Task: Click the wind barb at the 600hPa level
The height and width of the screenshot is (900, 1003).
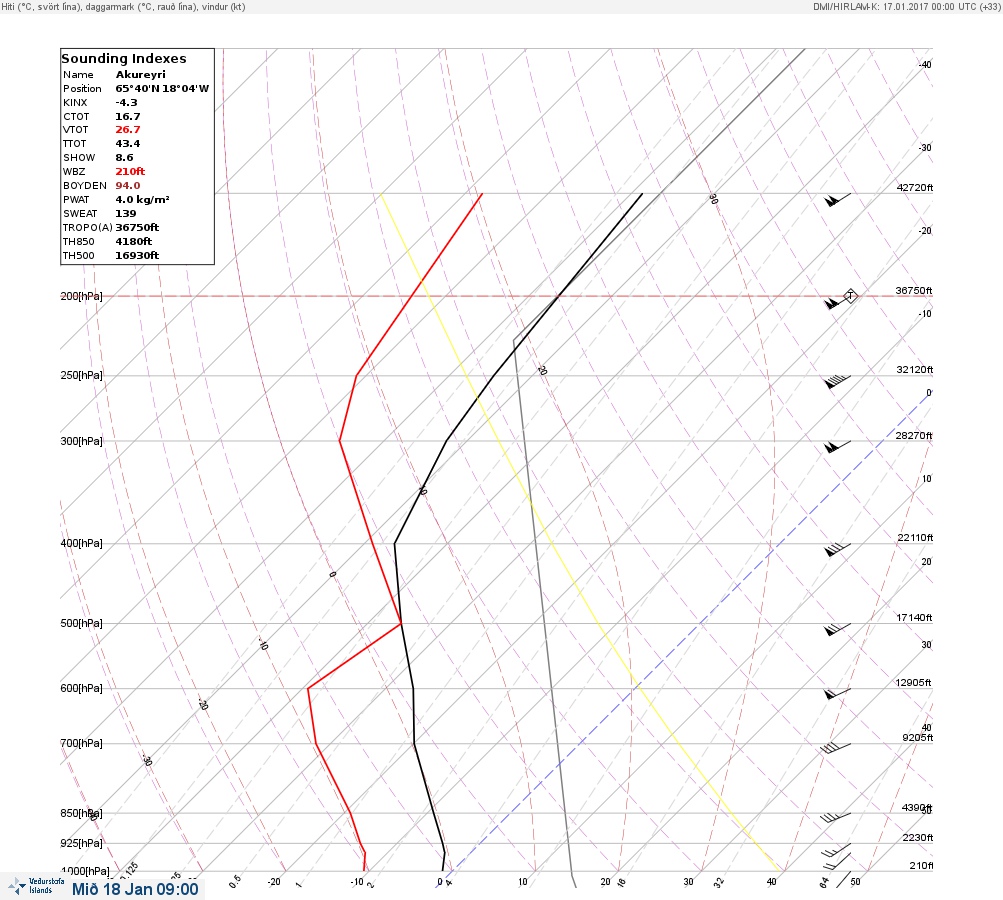Action: [838, 694]
